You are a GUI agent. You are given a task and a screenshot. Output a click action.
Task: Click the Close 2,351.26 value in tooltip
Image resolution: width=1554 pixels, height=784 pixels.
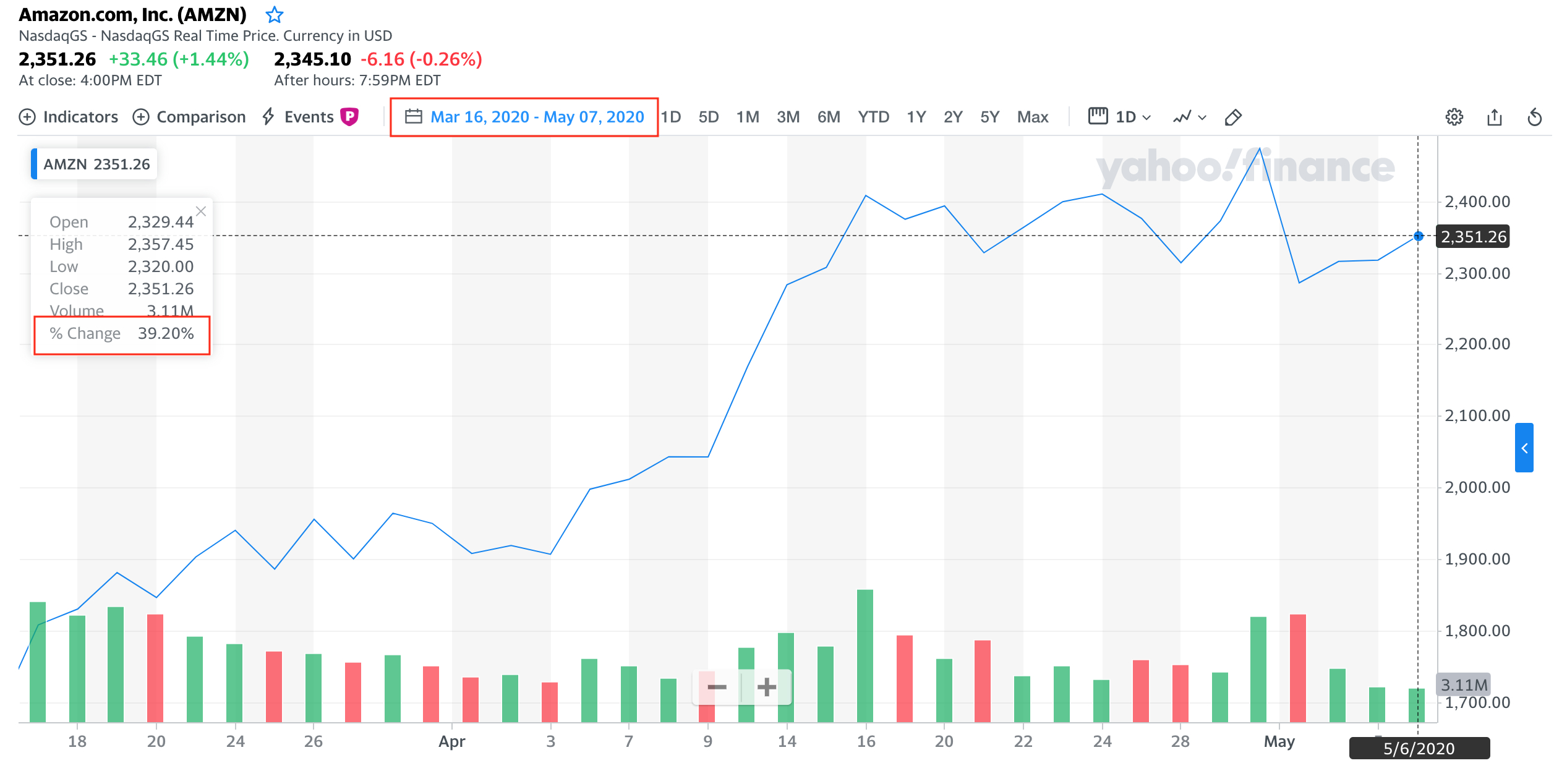pos(161,289)
